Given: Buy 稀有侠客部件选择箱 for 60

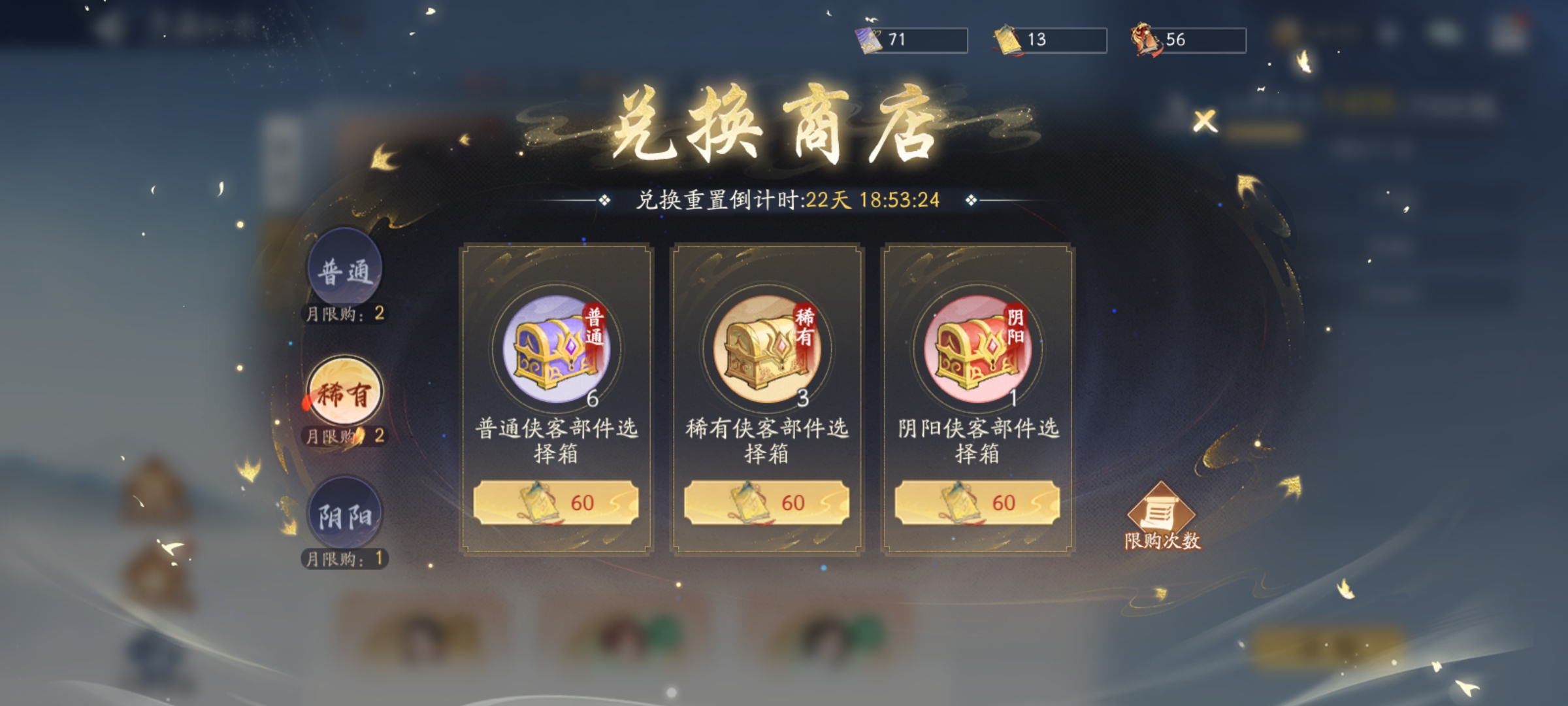Looking at the screenshot, I should click(767, 503).
